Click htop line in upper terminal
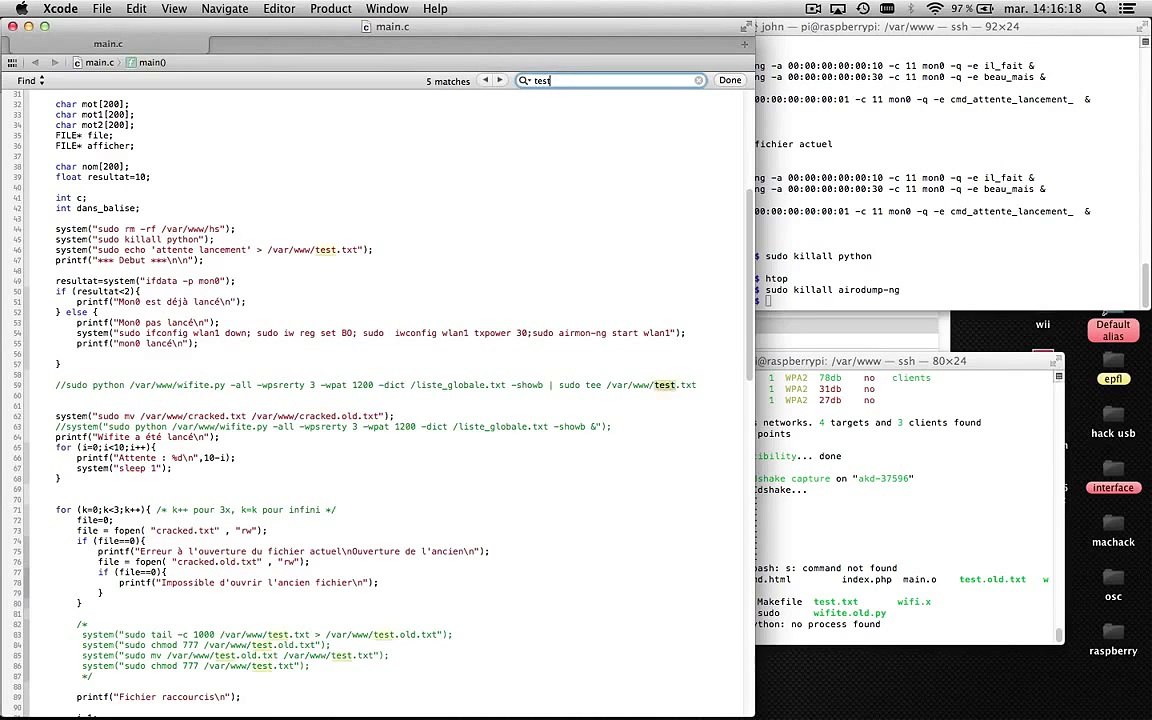Viewport: 1152px width, 720px height. pos(776,278)
